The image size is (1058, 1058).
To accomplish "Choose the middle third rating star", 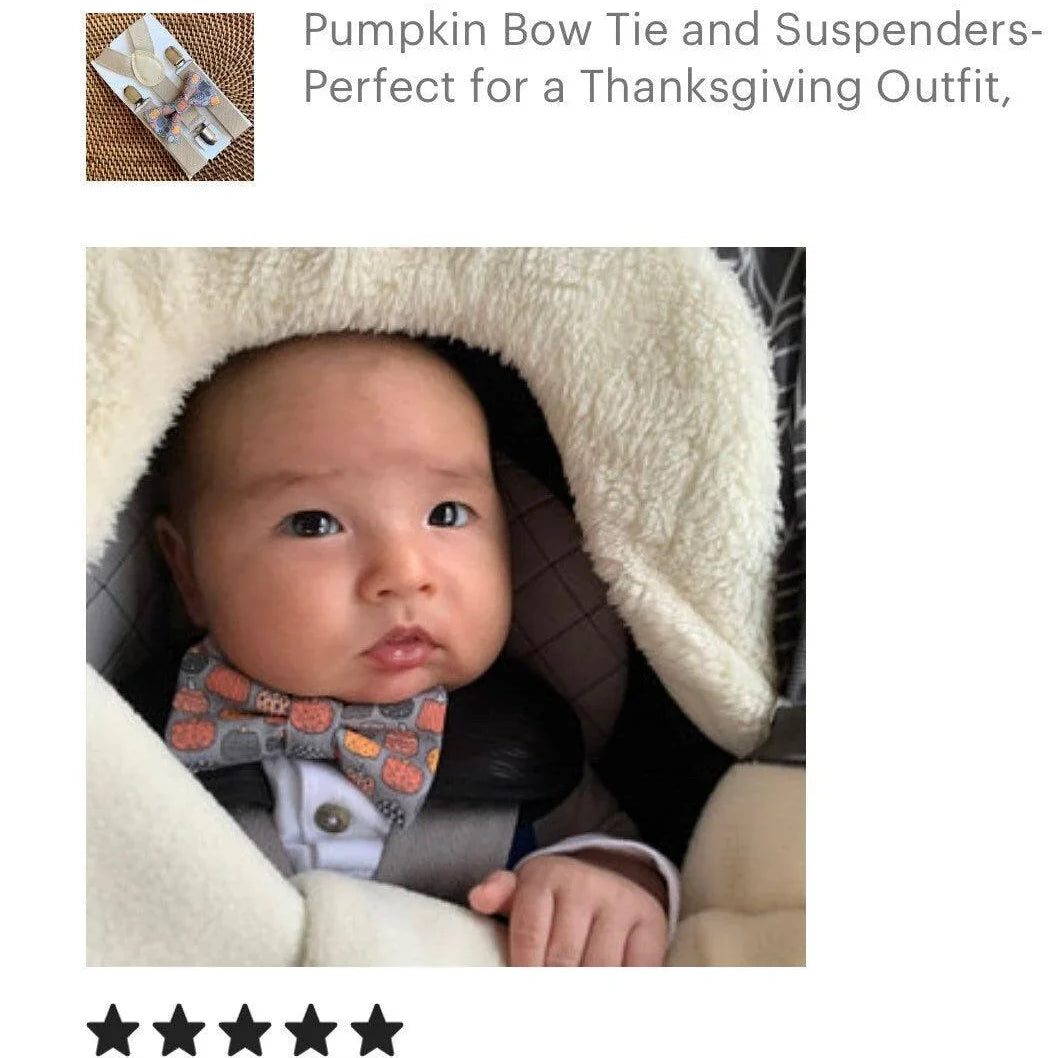I will click(x=245, y=1030).
